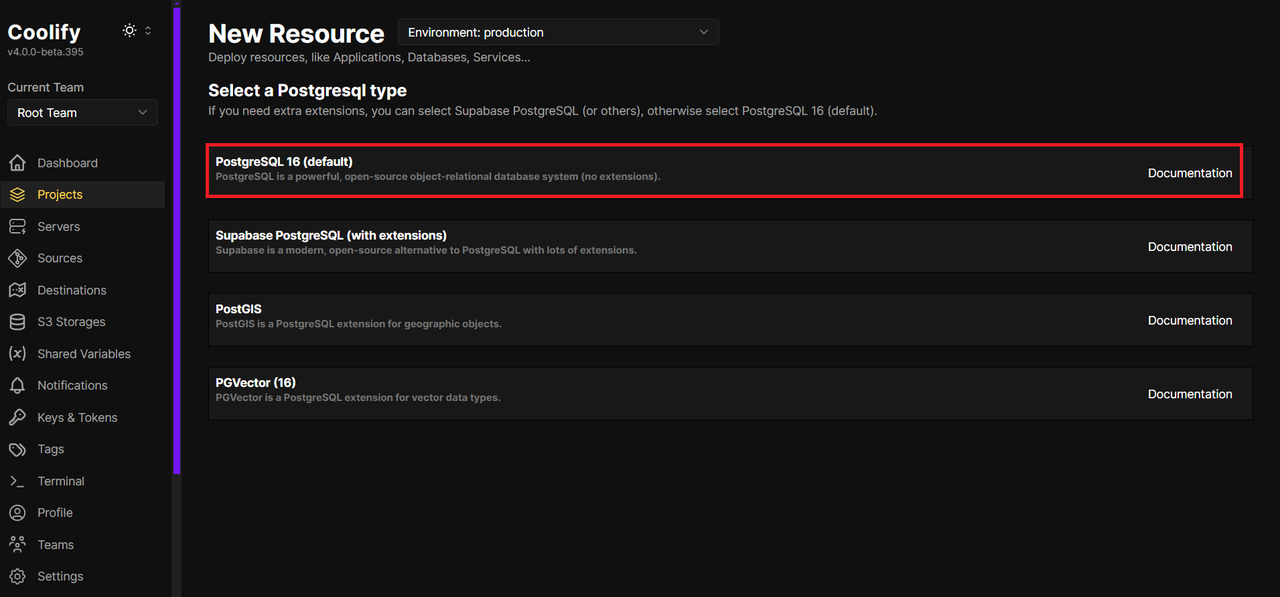Image resolution: width=1280 pixels, height=597 pixels.
Task: Click the Teams group icon
Action: (17, 545)
